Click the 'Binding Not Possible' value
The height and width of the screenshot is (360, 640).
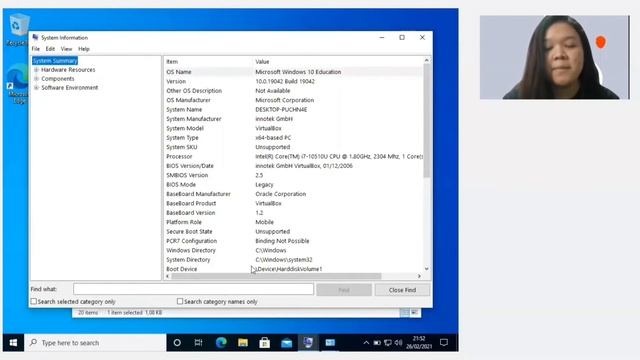[282, 241]
